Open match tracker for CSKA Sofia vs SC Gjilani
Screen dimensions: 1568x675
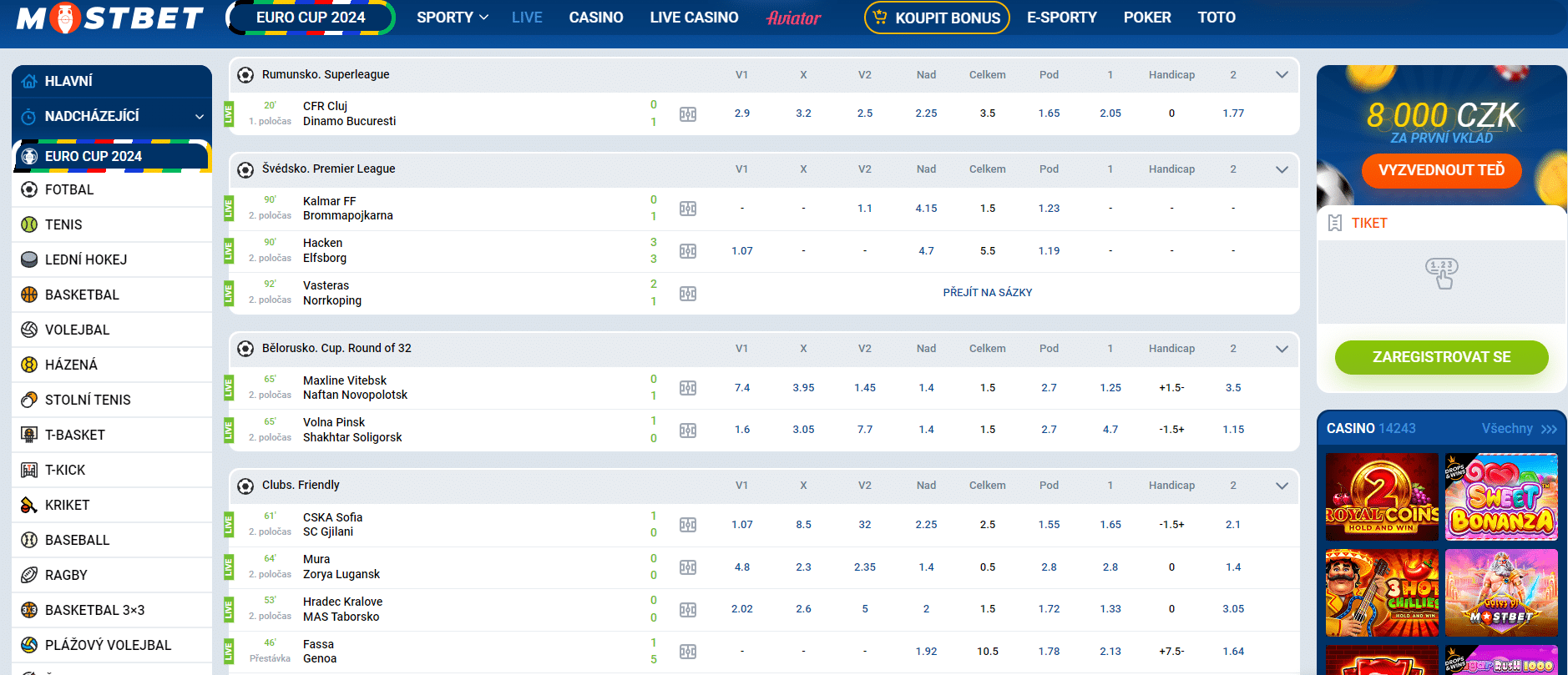[x=688, y=525]
